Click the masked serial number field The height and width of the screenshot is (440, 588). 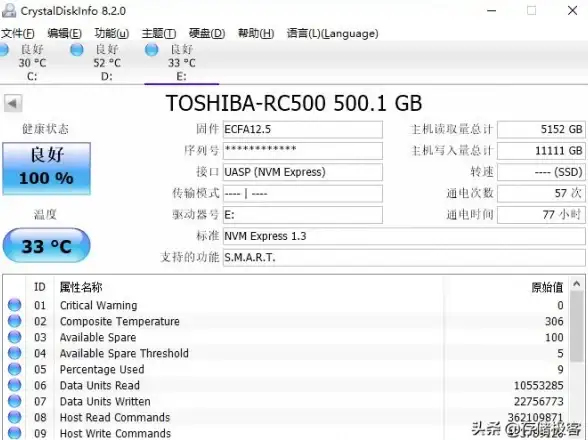[x=303, y=151]
